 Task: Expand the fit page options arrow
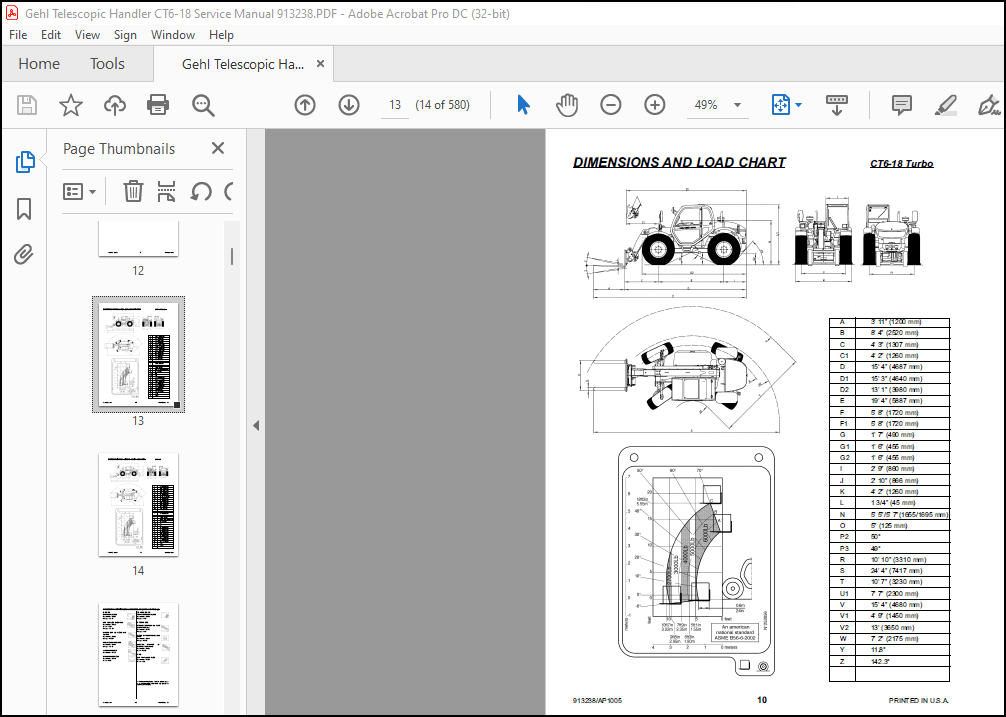[798, 105]
